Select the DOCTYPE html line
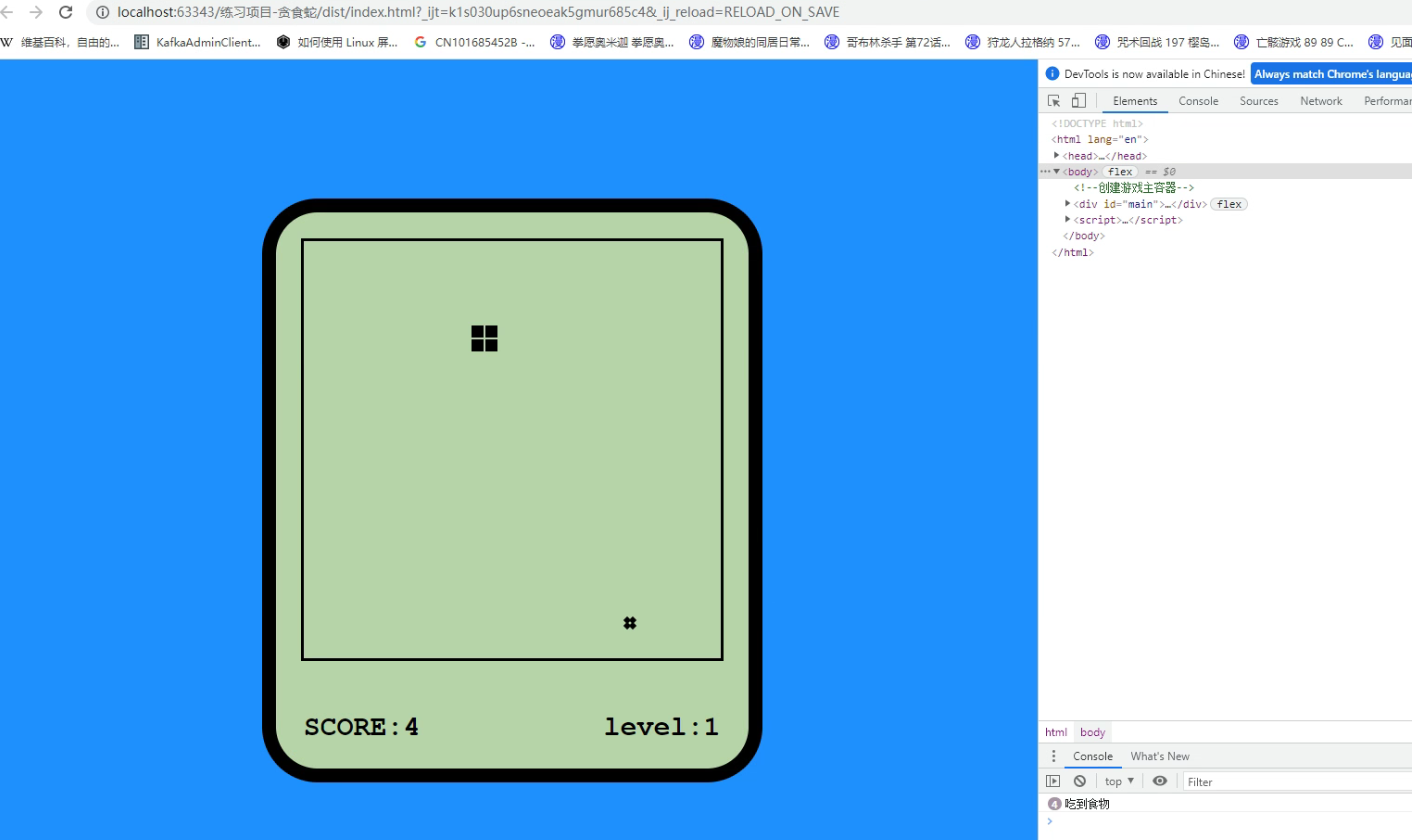Viewport: 1412px width, 840px height. [x=1097, y=124]
